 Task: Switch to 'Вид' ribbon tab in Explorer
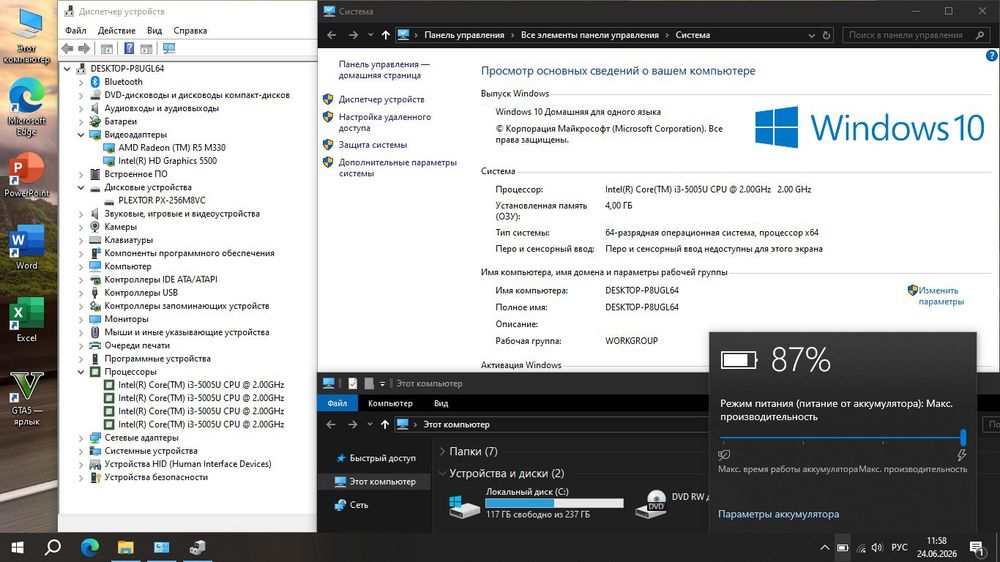click(441, 403)
